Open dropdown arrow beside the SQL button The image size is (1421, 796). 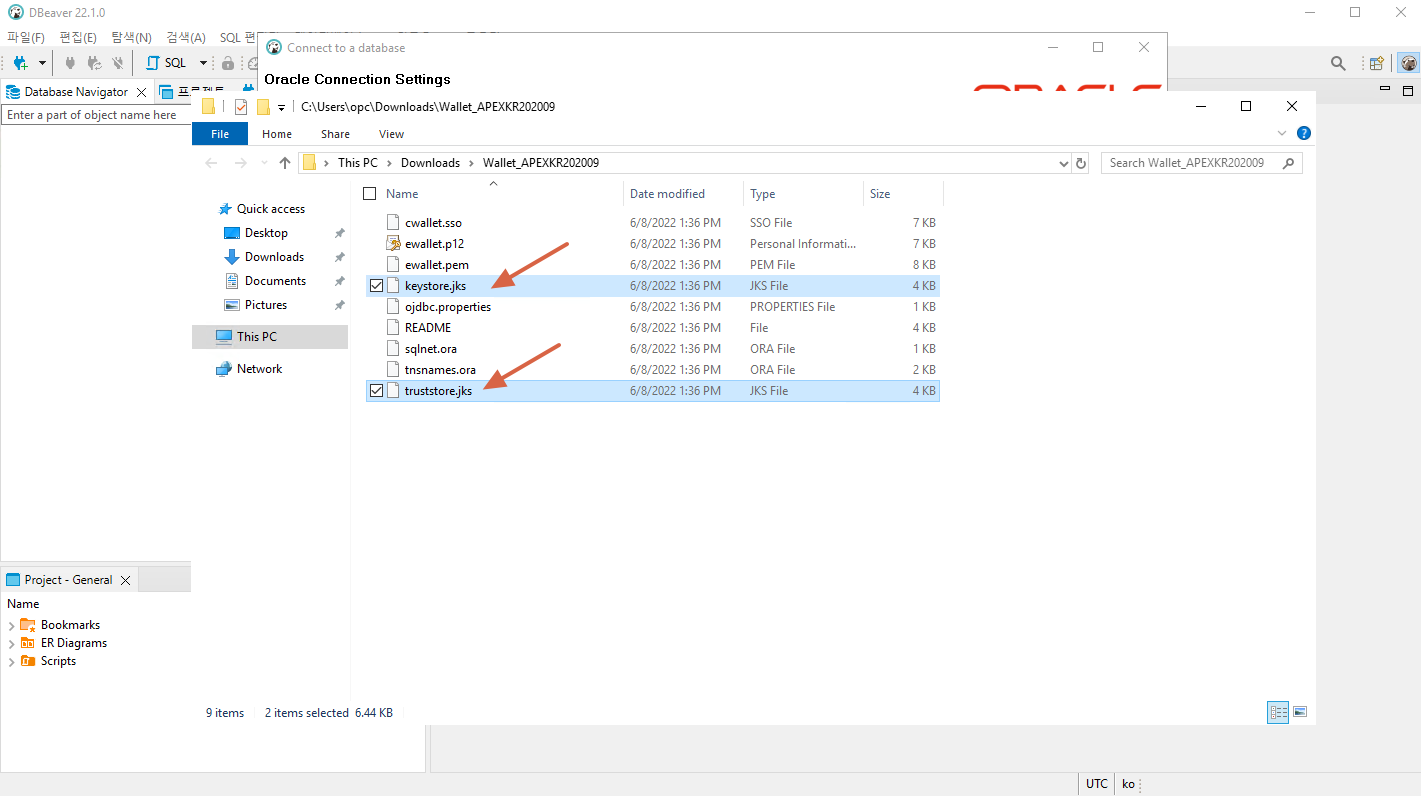203,63
